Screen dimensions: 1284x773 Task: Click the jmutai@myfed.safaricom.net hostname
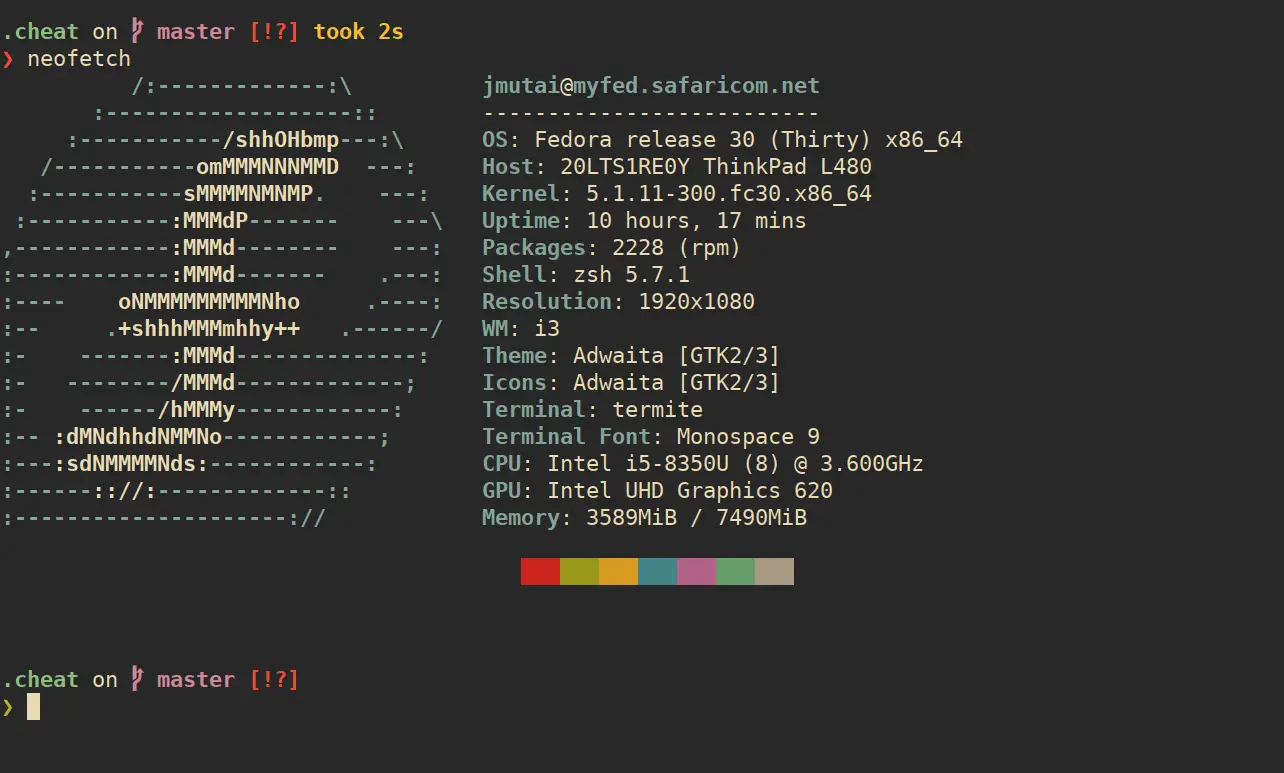tap(651, 86)
